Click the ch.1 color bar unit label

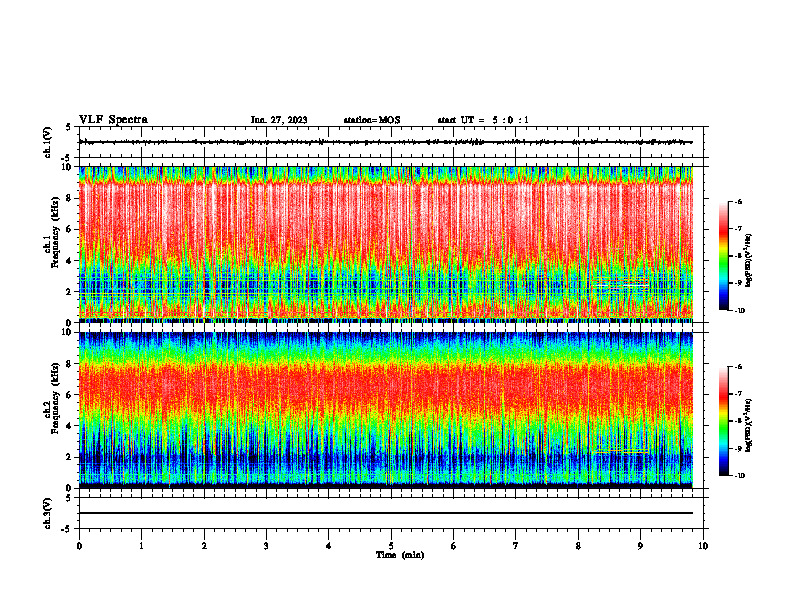(749, 261)
